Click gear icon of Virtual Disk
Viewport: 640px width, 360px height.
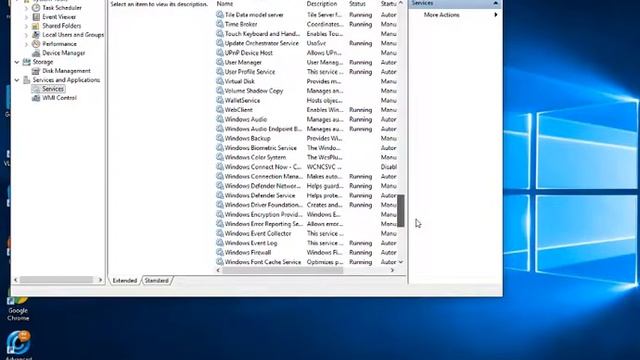pos(220,81)
